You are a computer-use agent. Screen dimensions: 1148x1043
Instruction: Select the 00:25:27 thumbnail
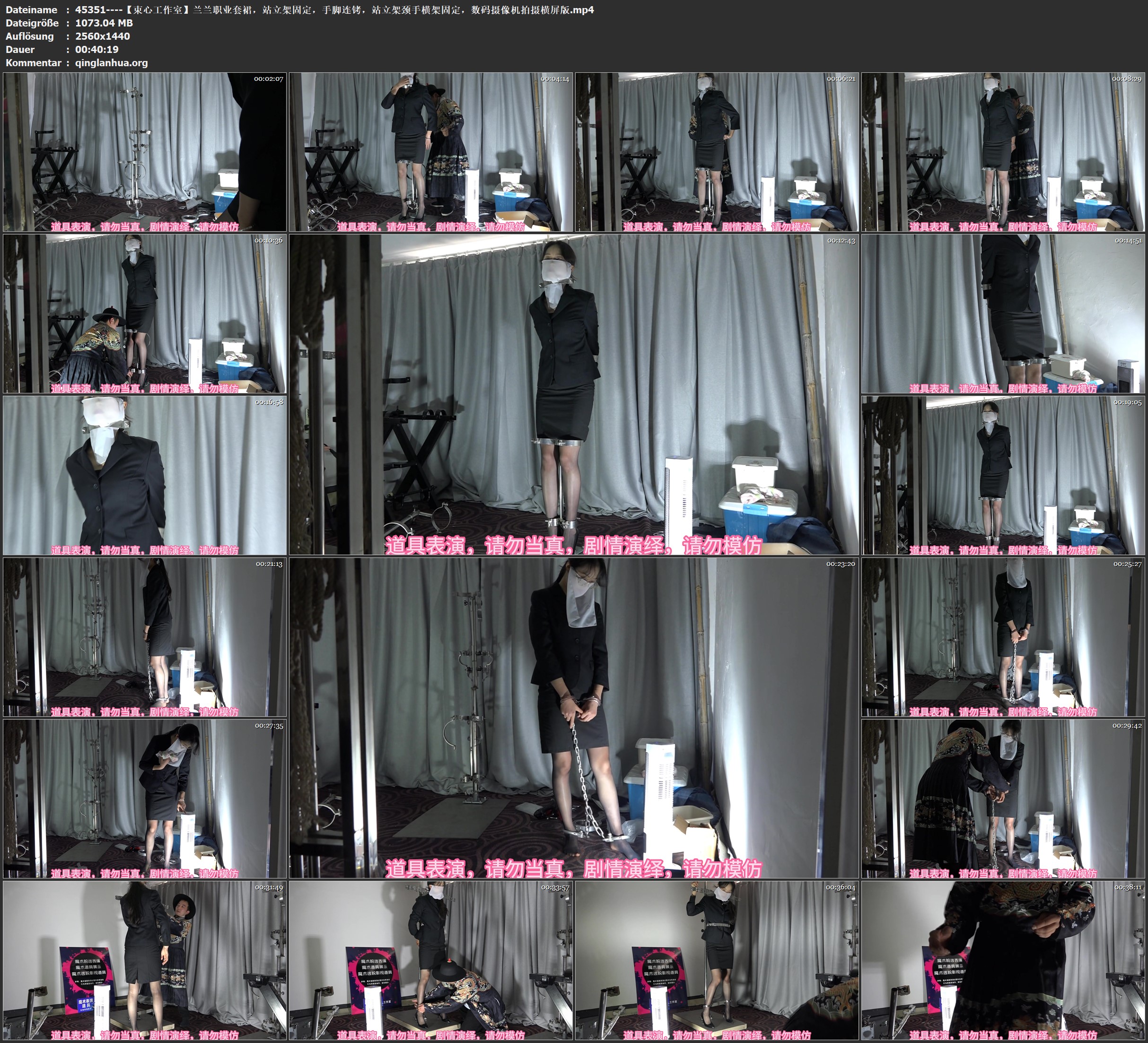pyautogui.click(x=1003, y=637)
